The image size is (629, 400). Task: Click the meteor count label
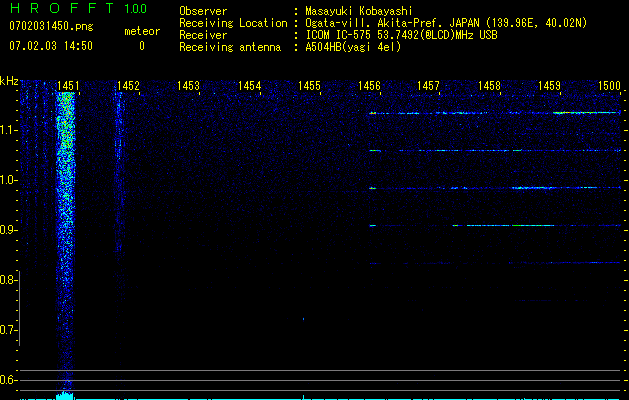pos(142,31)
